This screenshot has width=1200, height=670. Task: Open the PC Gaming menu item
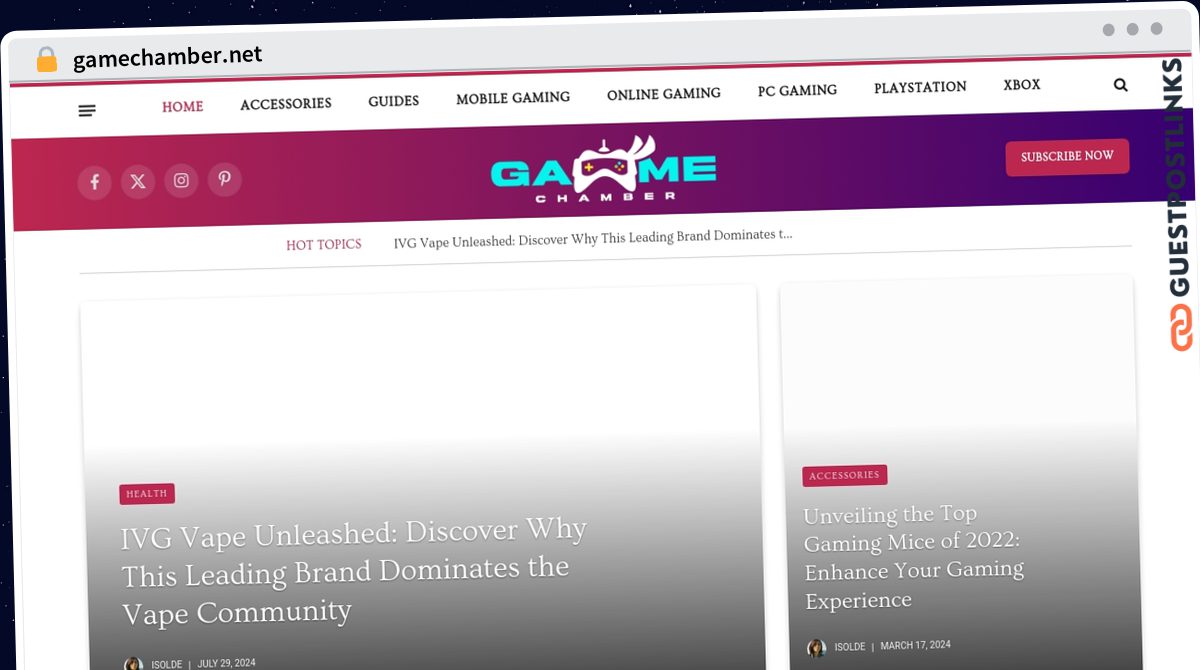[x=797, y=91]
